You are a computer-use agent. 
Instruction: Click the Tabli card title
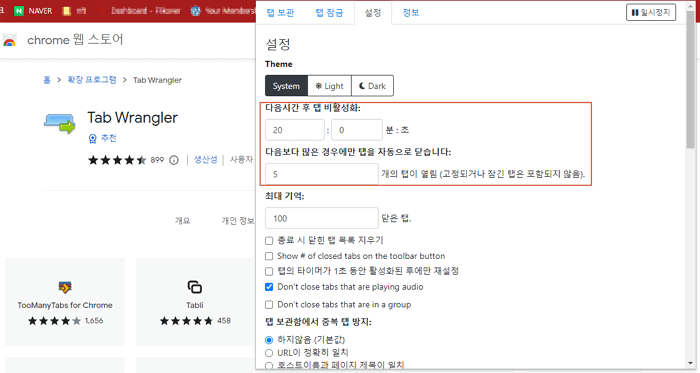[195, 305]
